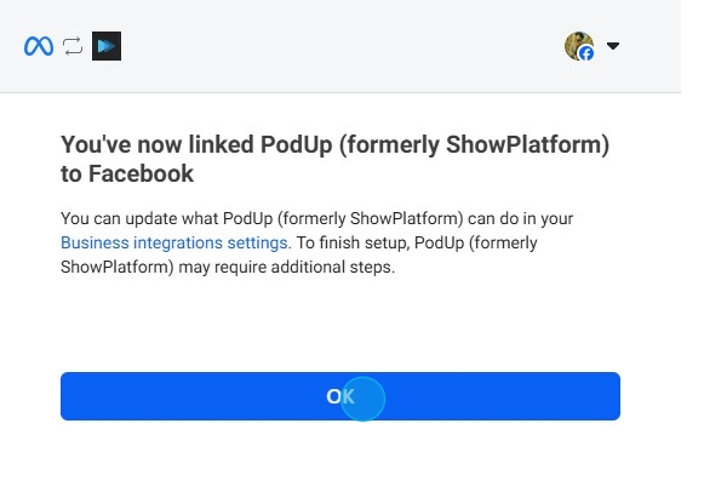Screen dimensions: 727x492
Task: Expand the account dropdown arrow
Action: 613,46
